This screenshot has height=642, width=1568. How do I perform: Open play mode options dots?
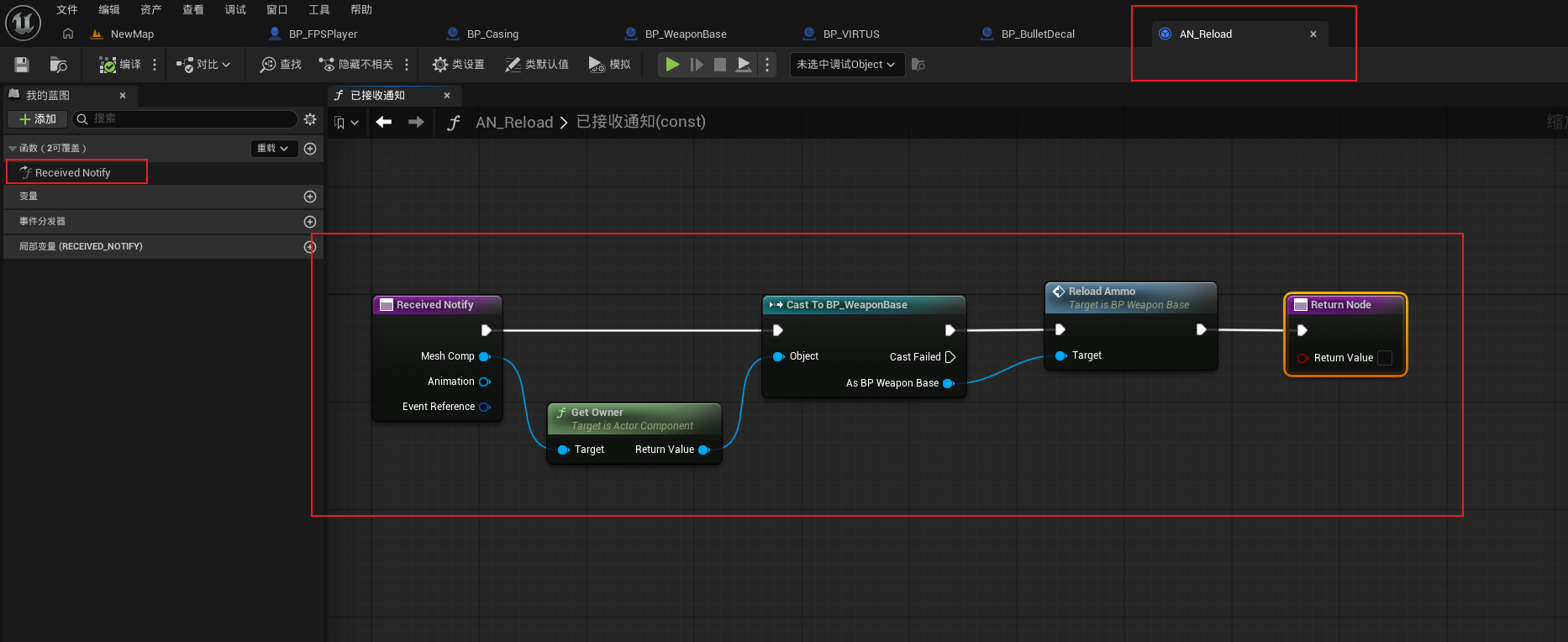pyautogui.click(x=767, y=65)
